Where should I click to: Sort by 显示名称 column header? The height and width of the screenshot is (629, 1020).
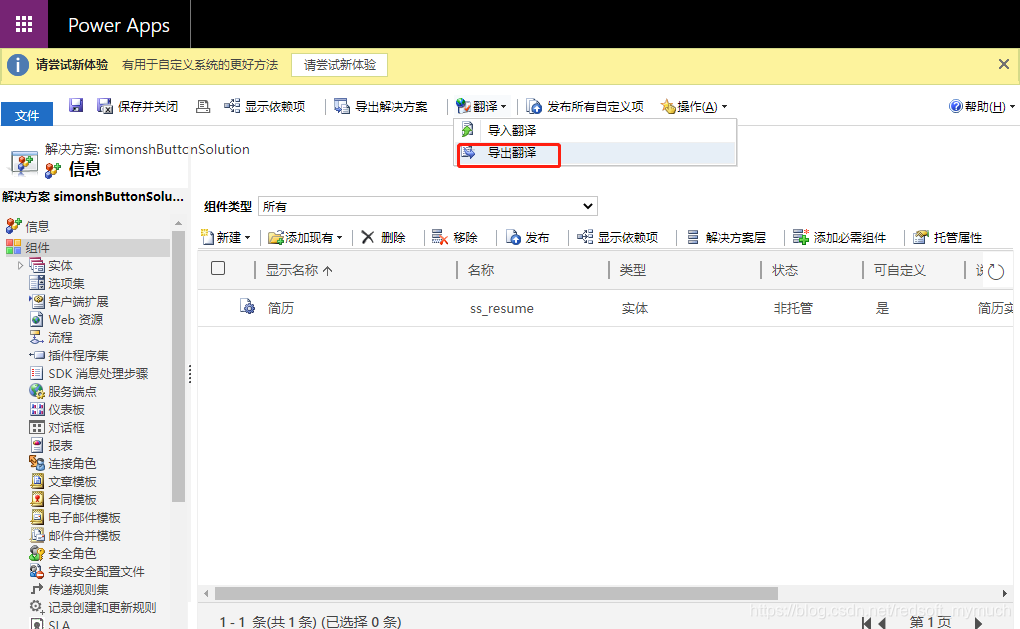tap(299, 270)
